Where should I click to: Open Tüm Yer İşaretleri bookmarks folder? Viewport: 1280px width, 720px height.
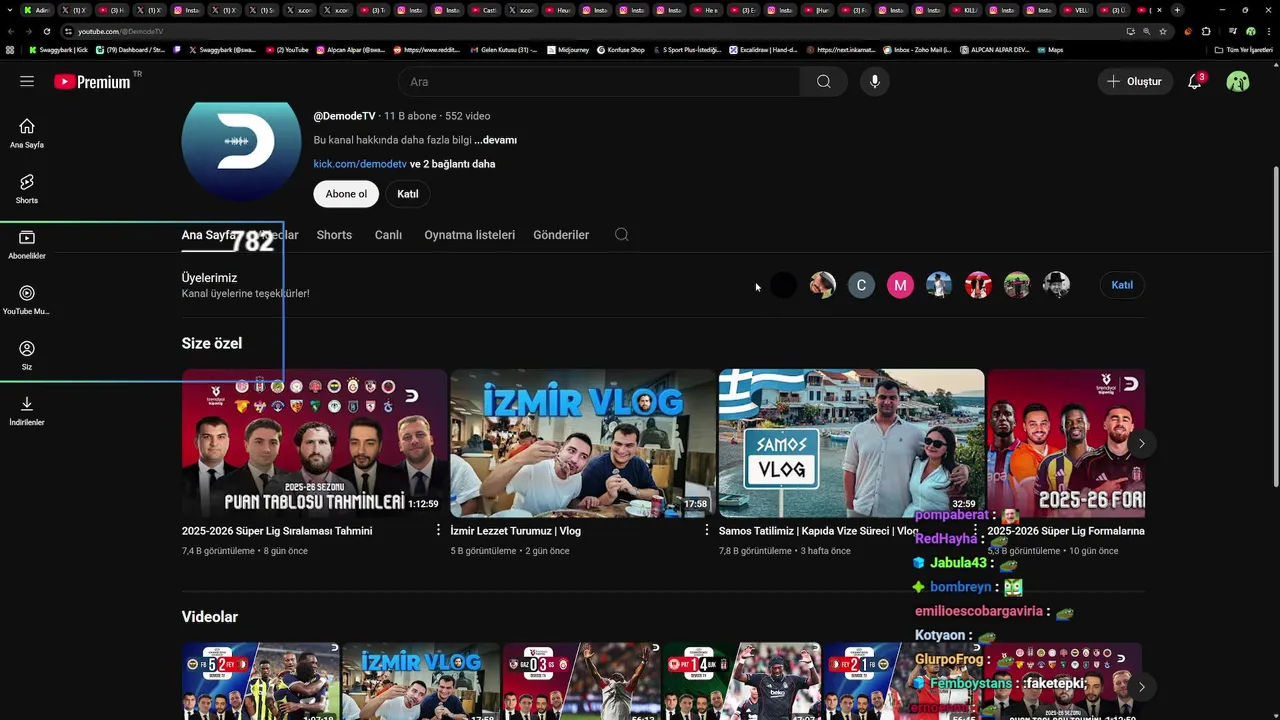[x=1245, y=49]
